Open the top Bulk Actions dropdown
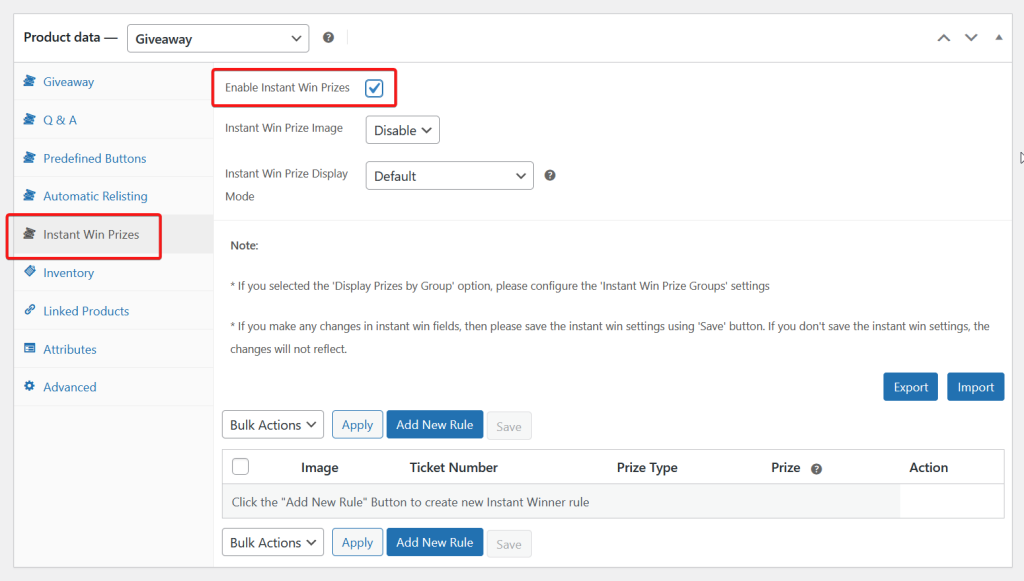The width and height of the screenshot is (1024, 581). [272, 425]
